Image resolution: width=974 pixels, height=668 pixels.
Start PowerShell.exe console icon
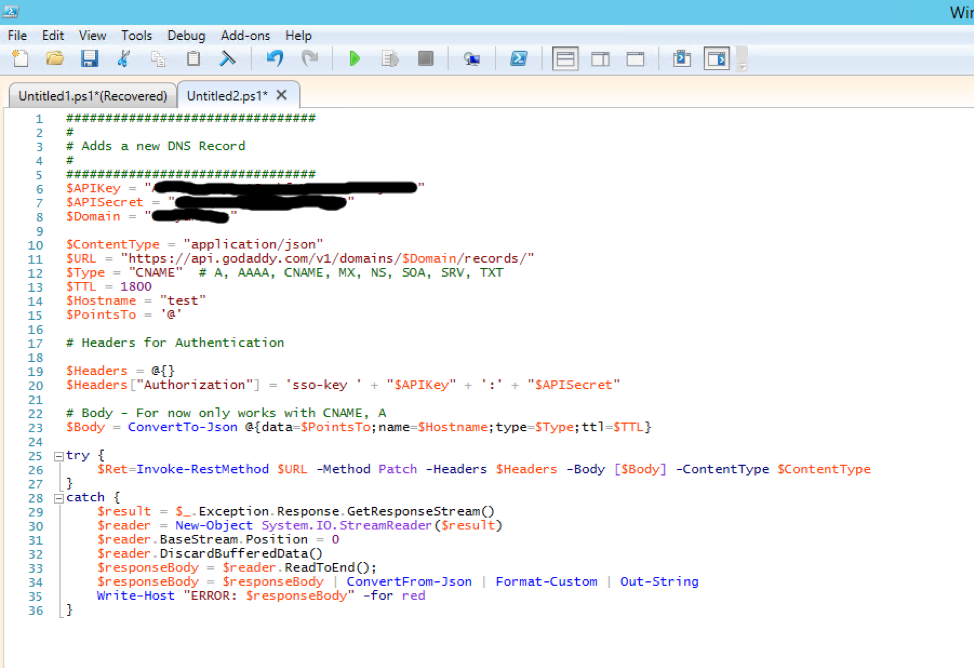[x=519, y=59]
